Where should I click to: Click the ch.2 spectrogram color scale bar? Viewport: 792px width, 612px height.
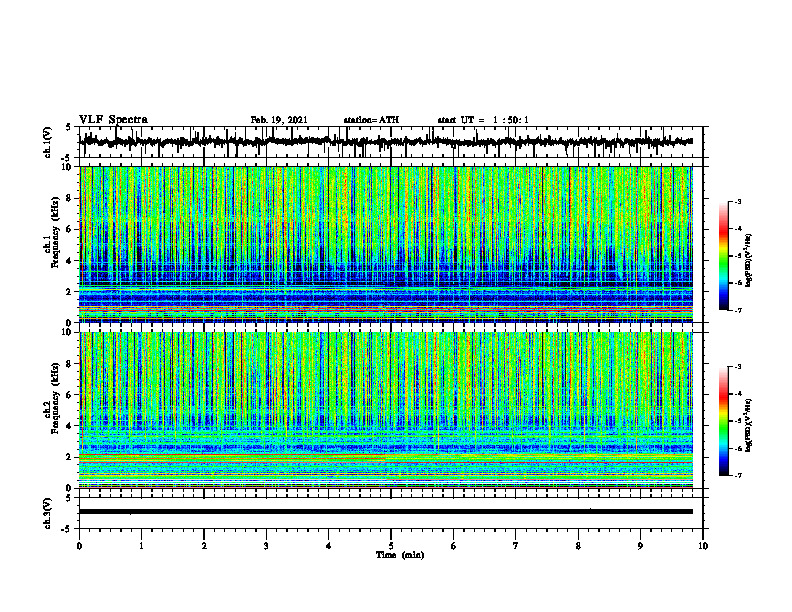724,421
